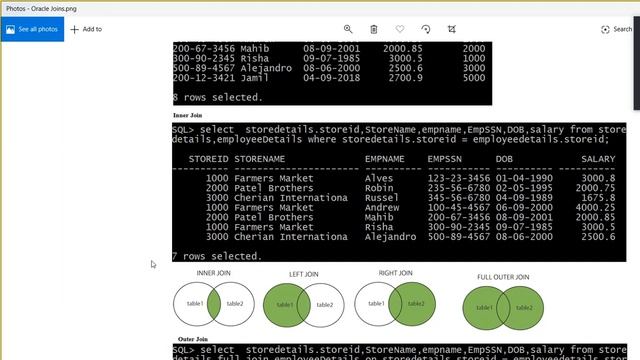The image size is (640, 360).
Task: Click the employee name 'Russel'
Action: coord(382,198)
